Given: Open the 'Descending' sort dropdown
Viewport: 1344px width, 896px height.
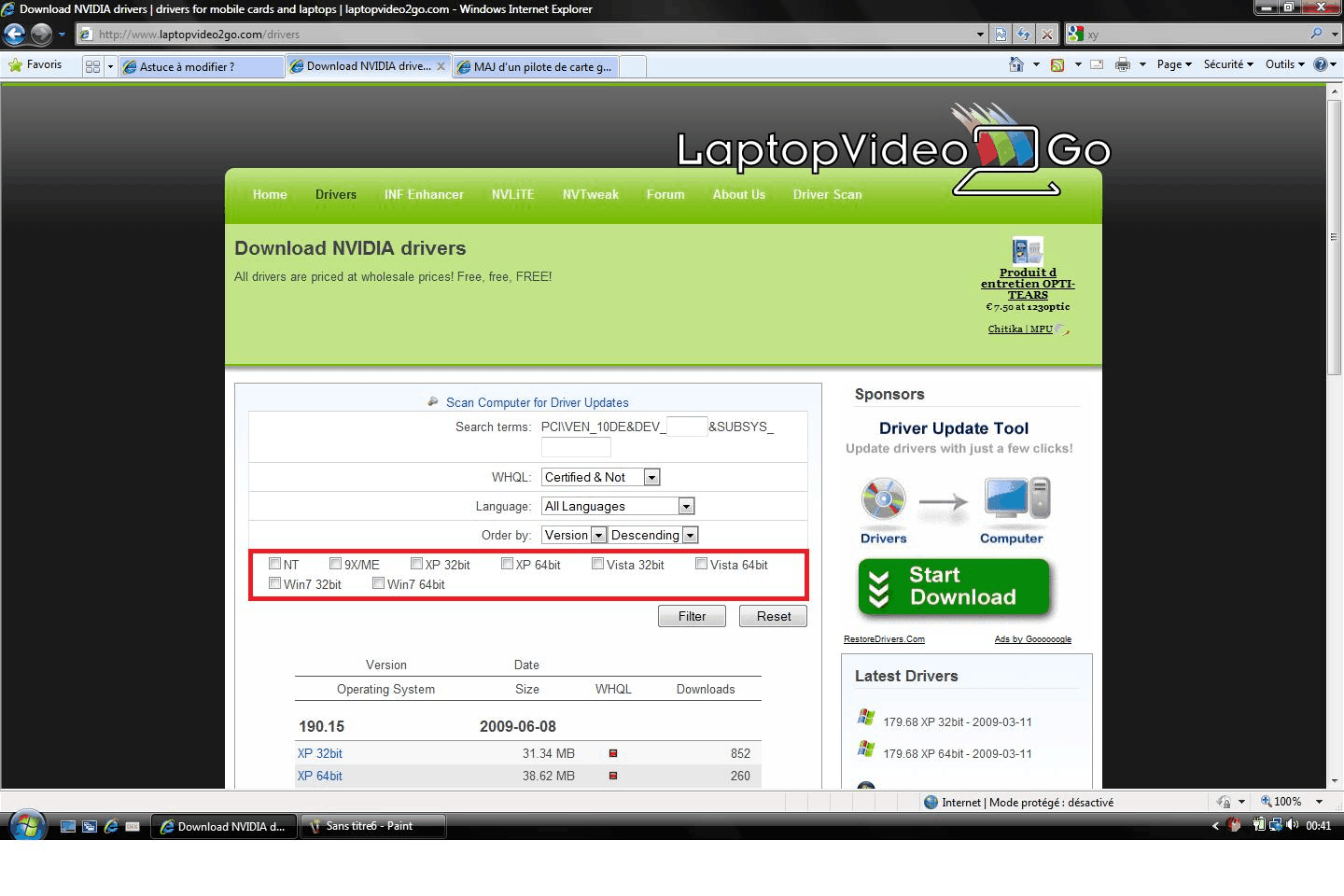Looking at the screenshot, I should 653,535.
